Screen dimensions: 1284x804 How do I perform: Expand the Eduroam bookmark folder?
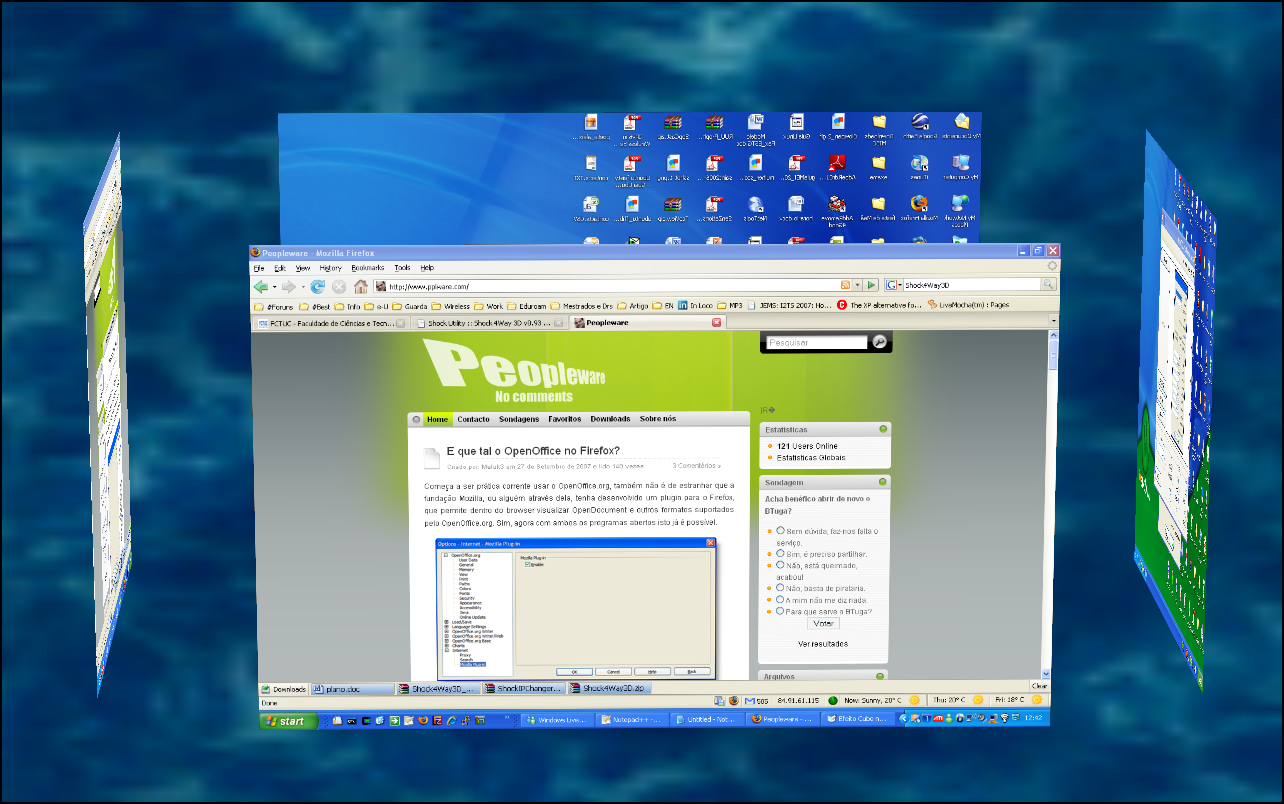coord(525,305)
